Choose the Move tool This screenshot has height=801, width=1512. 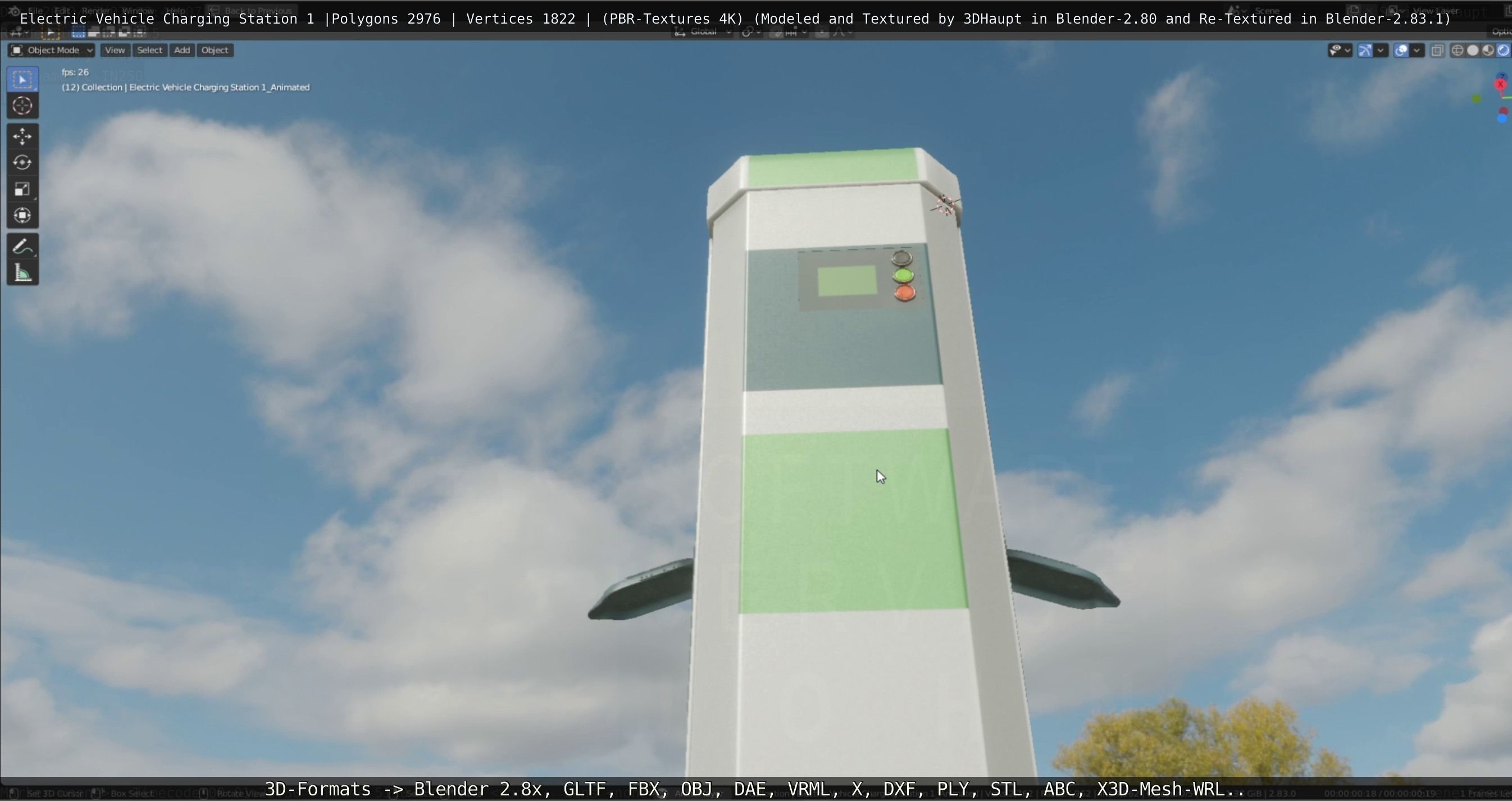point(22,136)
